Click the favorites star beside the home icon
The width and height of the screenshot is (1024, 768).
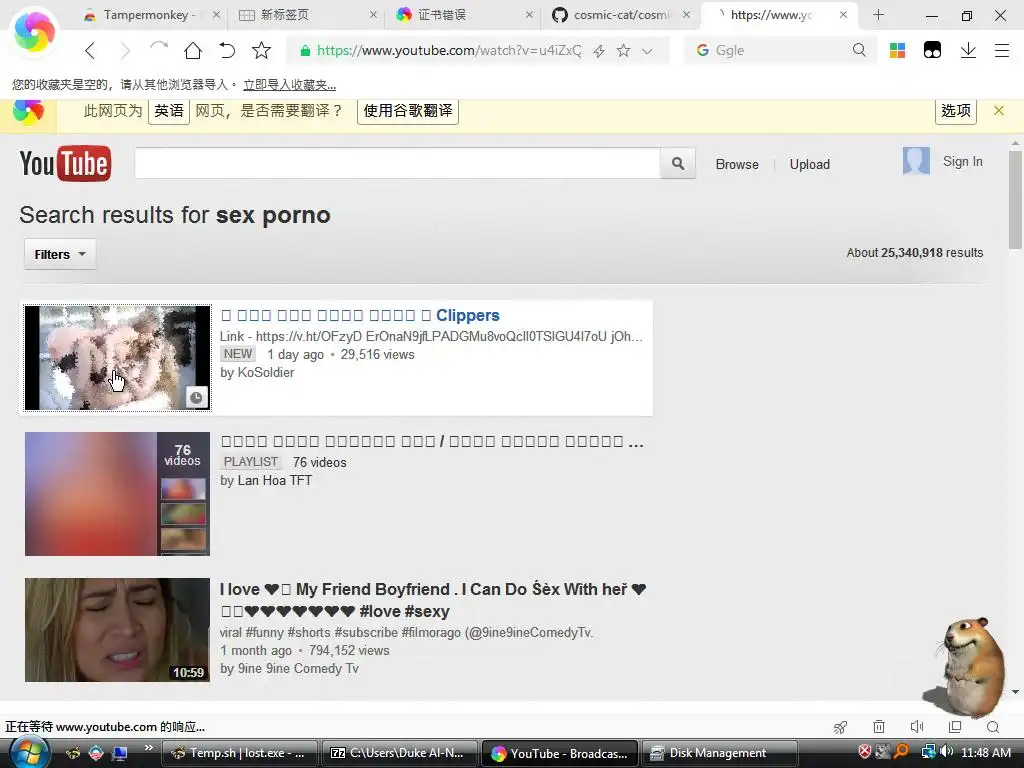coord(261,50)
